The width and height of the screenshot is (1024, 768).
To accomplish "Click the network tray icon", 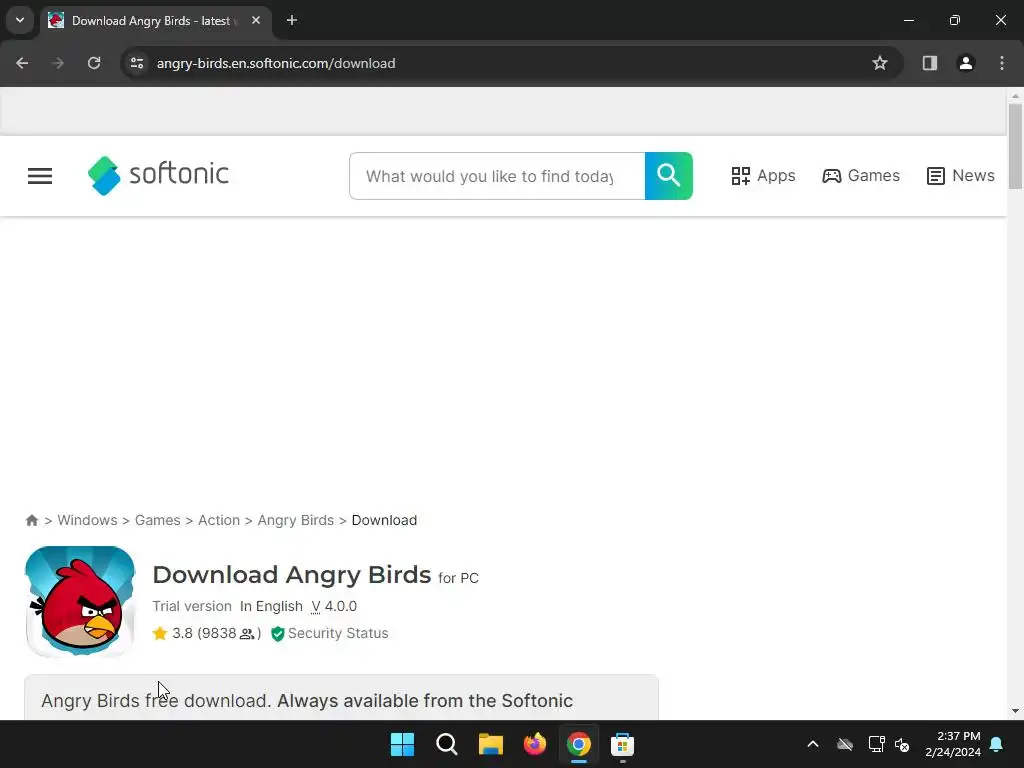I will [x=876, y=744].
